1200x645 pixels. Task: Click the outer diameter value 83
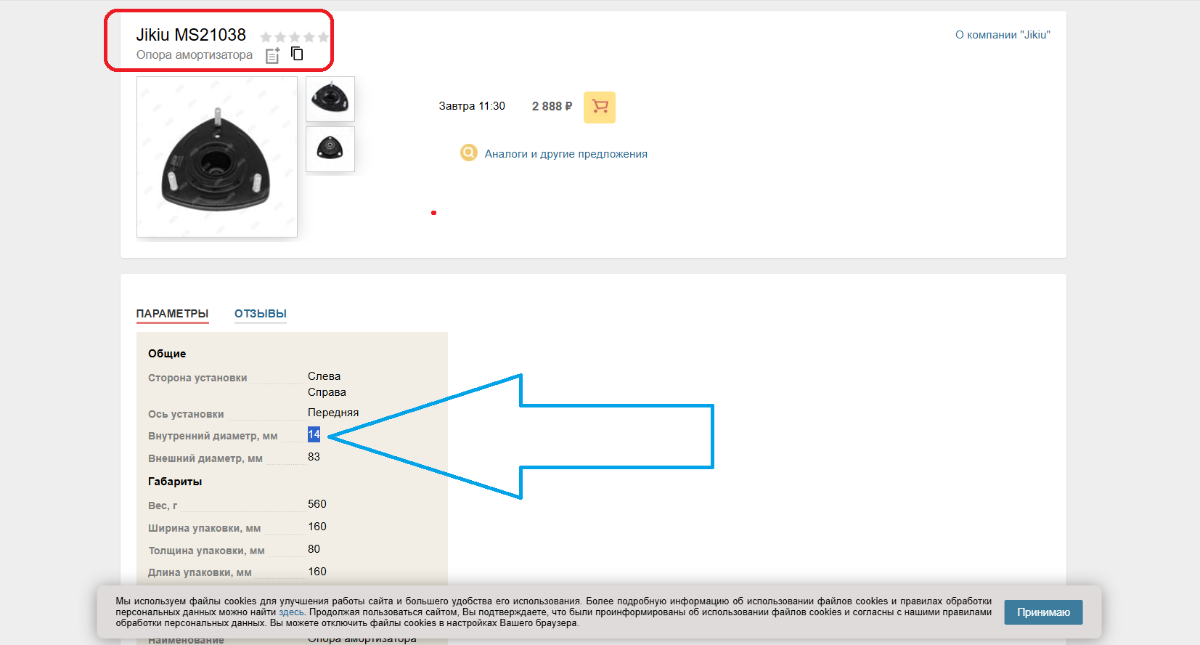click(314, 457)
